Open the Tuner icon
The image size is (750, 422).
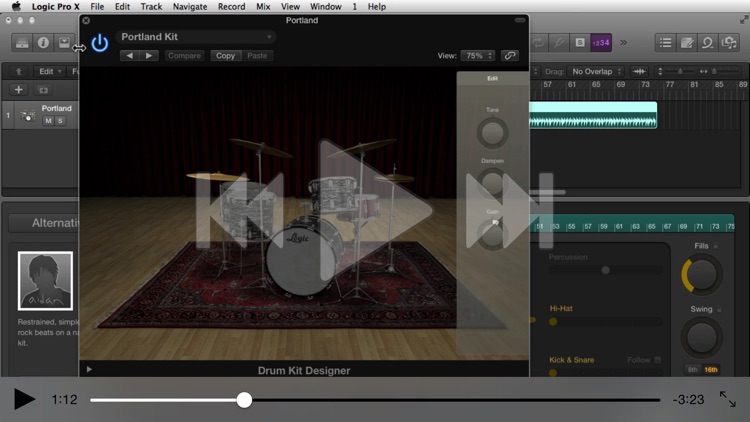click(x=559, y=43)
